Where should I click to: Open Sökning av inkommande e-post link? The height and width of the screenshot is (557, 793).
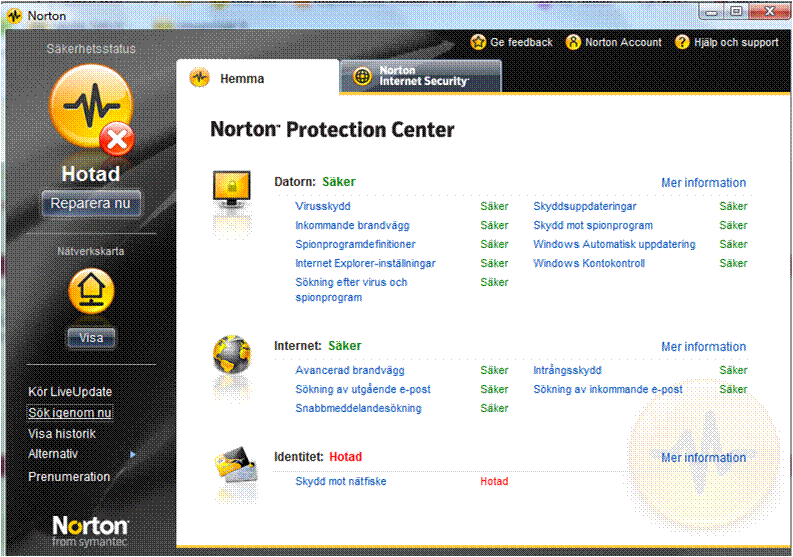click(x=608, y=389)
